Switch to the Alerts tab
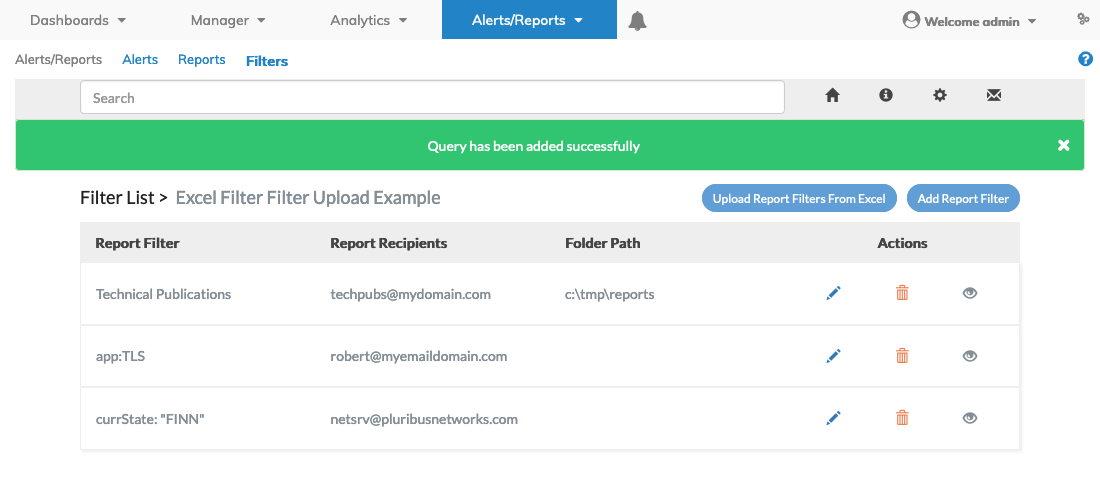Screen dimensions: 1100x478 tap(140, 60)
